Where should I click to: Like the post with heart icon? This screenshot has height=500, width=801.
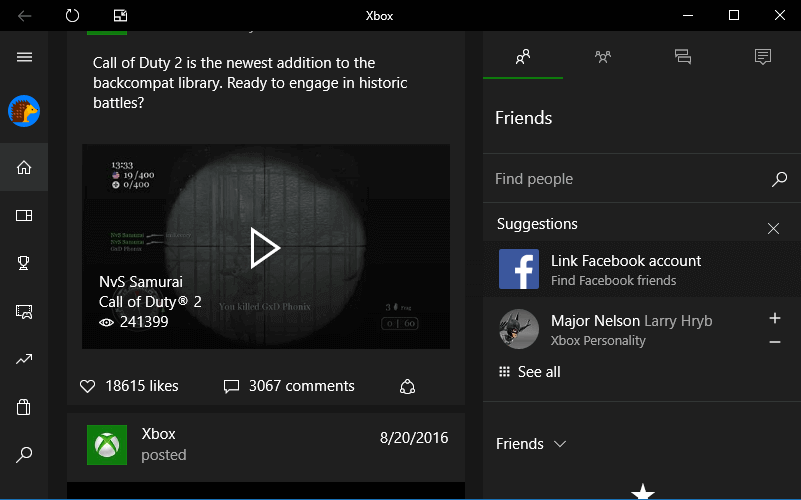pos(87,386)
